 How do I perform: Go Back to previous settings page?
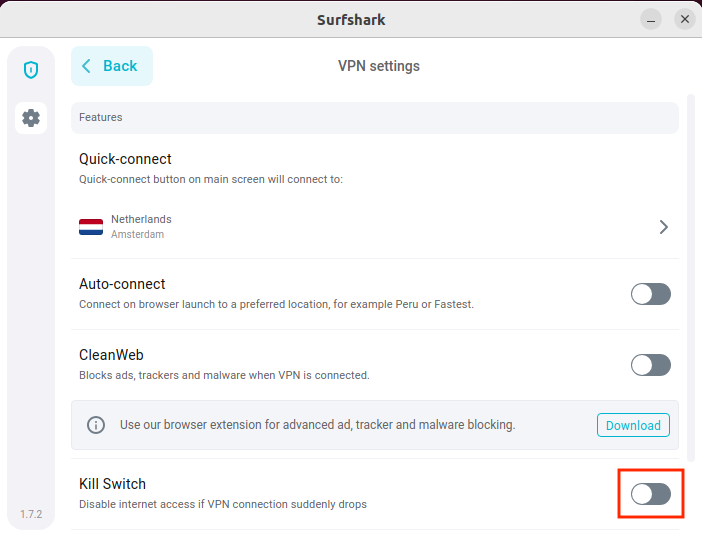112,66
